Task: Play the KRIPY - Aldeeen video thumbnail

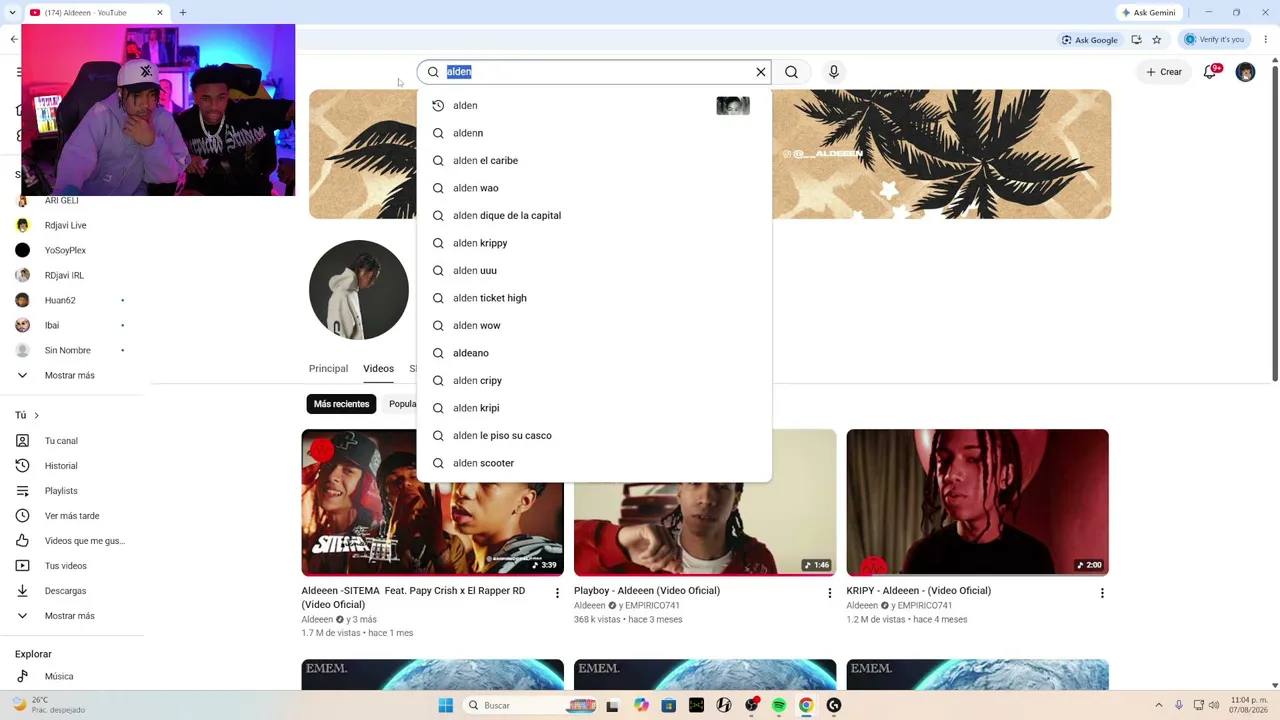Action: pyautogui.click(x=977, y=502)
